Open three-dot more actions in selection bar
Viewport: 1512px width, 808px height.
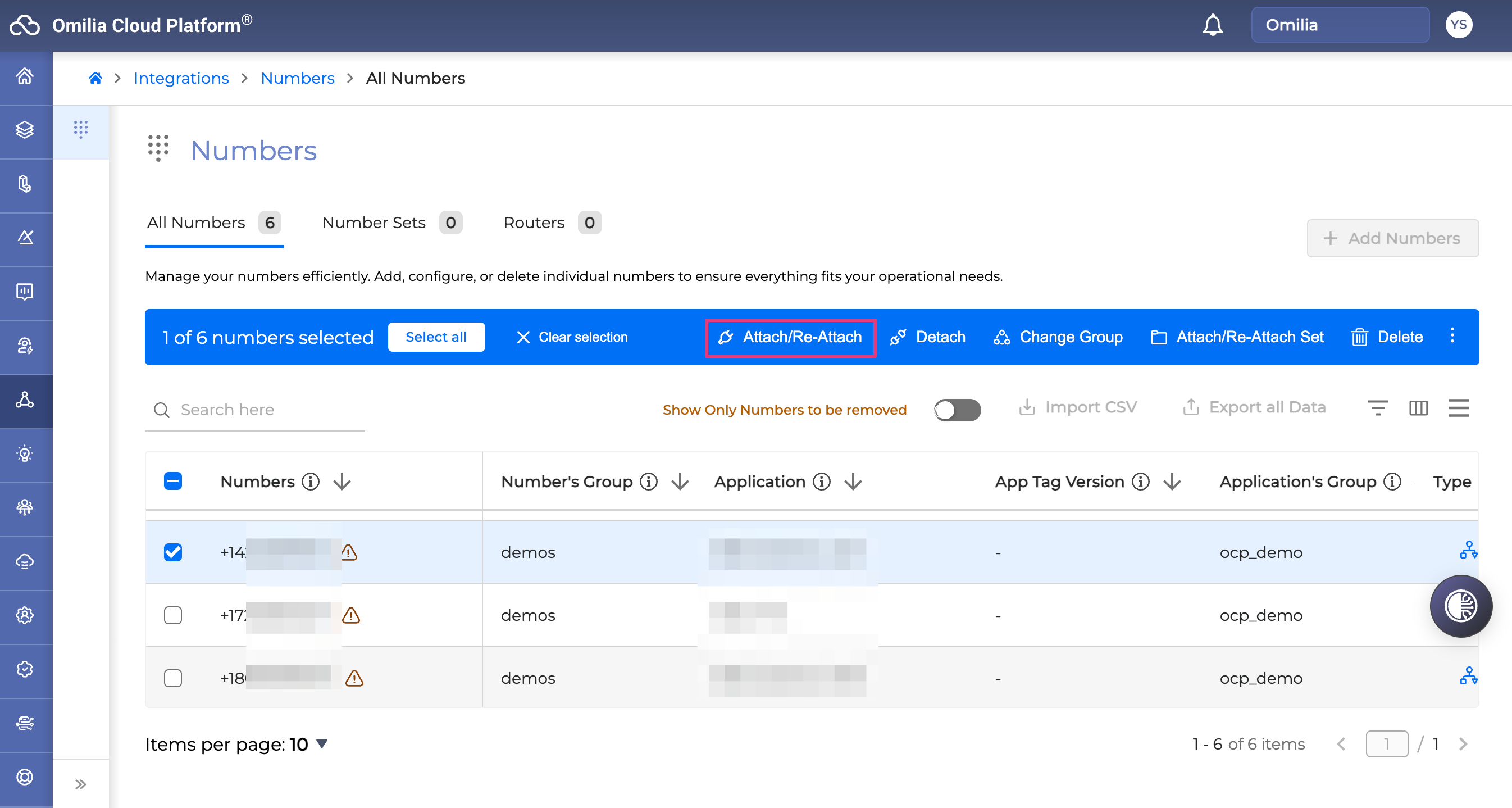coord(1452,336)
